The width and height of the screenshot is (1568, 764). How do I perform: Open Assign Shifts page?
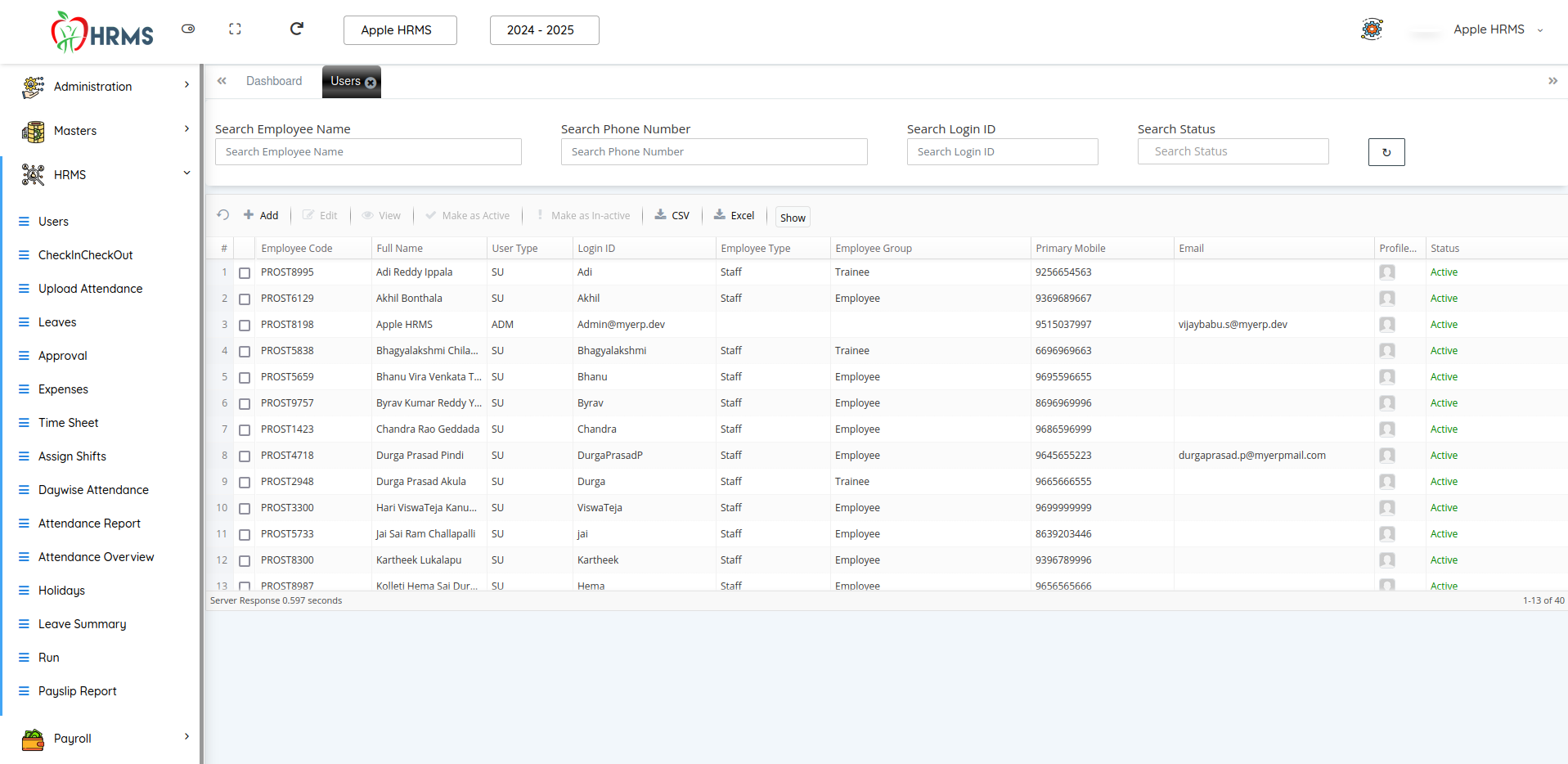[72, 456]
